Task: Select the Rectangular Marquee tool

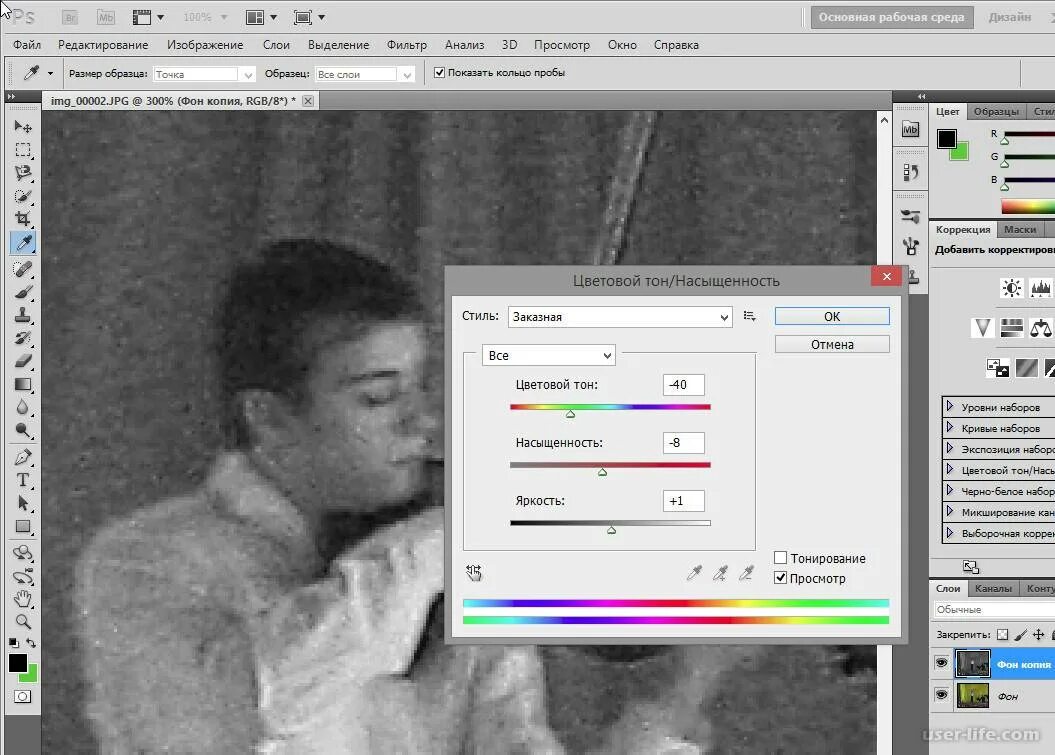Action: point(23,150)
